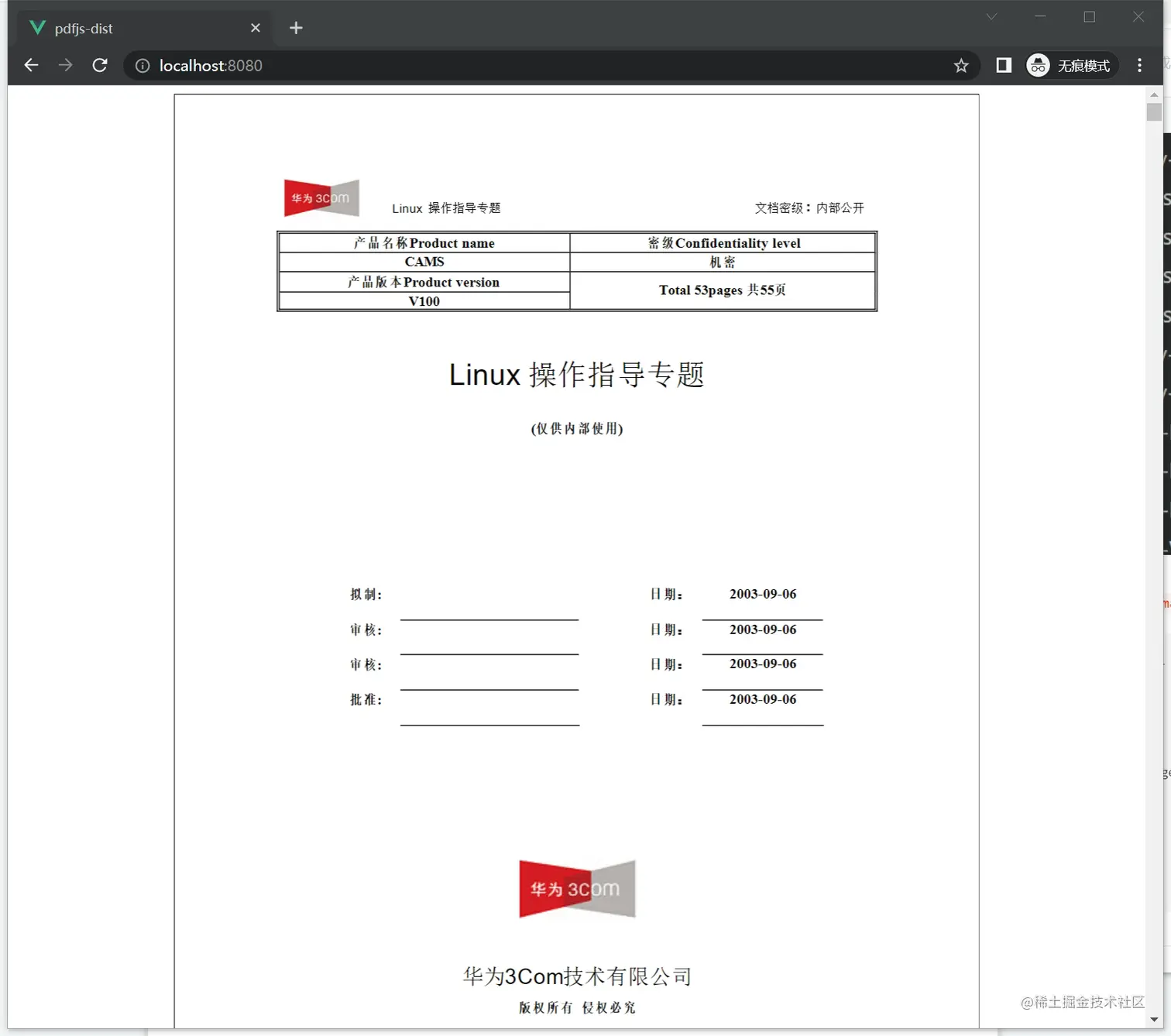Open a new tab with the plus button
Screen dimensions: 1171x1036
[x=296, y=28]
